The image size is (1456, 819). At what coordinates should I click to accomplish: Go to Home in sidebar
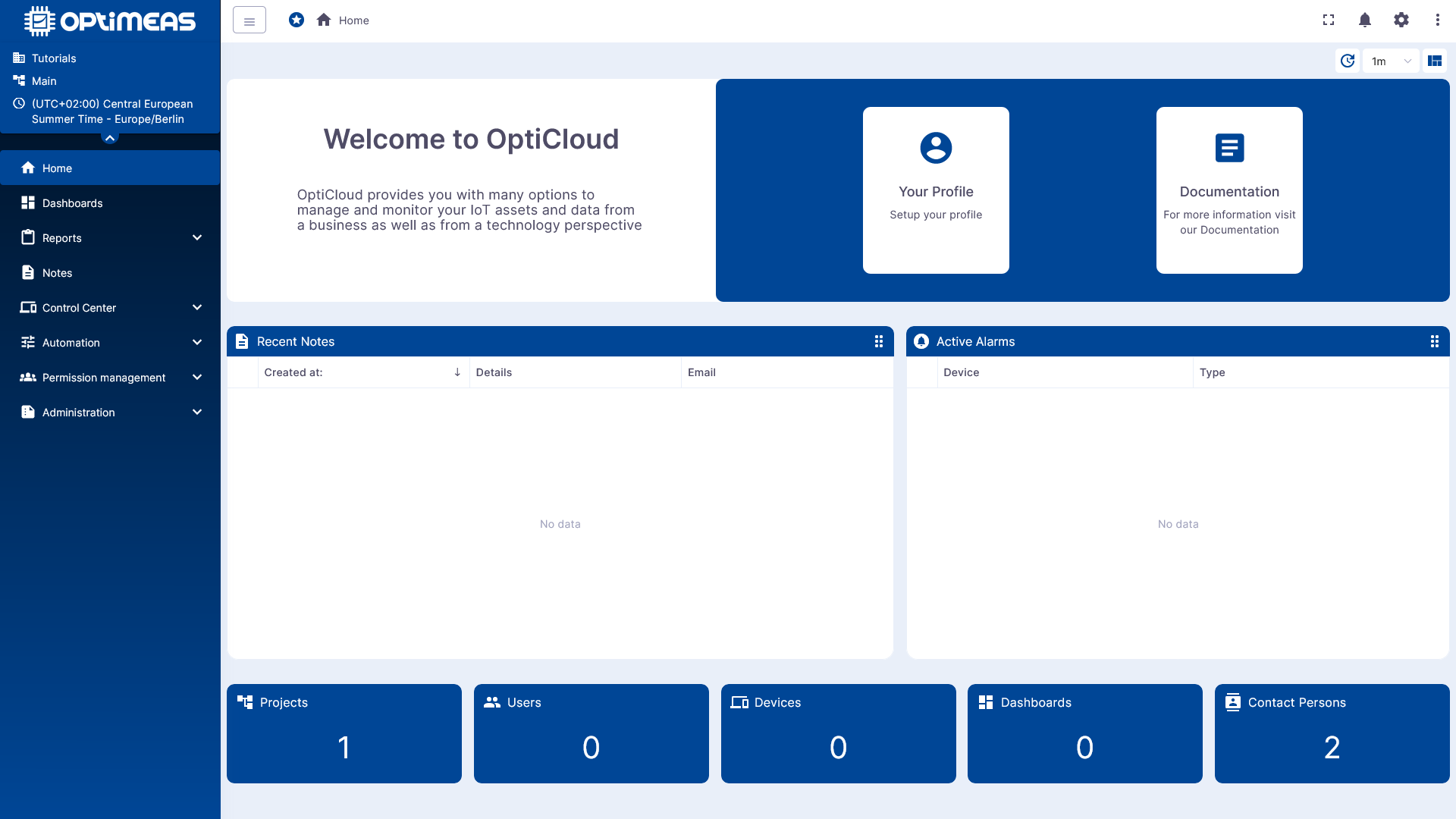(110, 168)
